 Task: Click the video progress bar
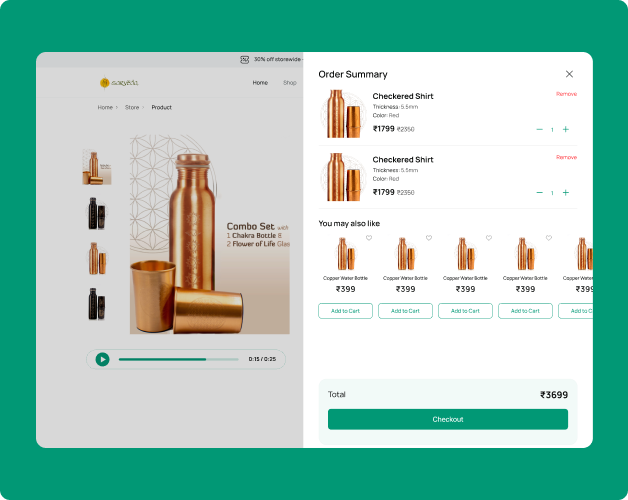click(178, 359)
